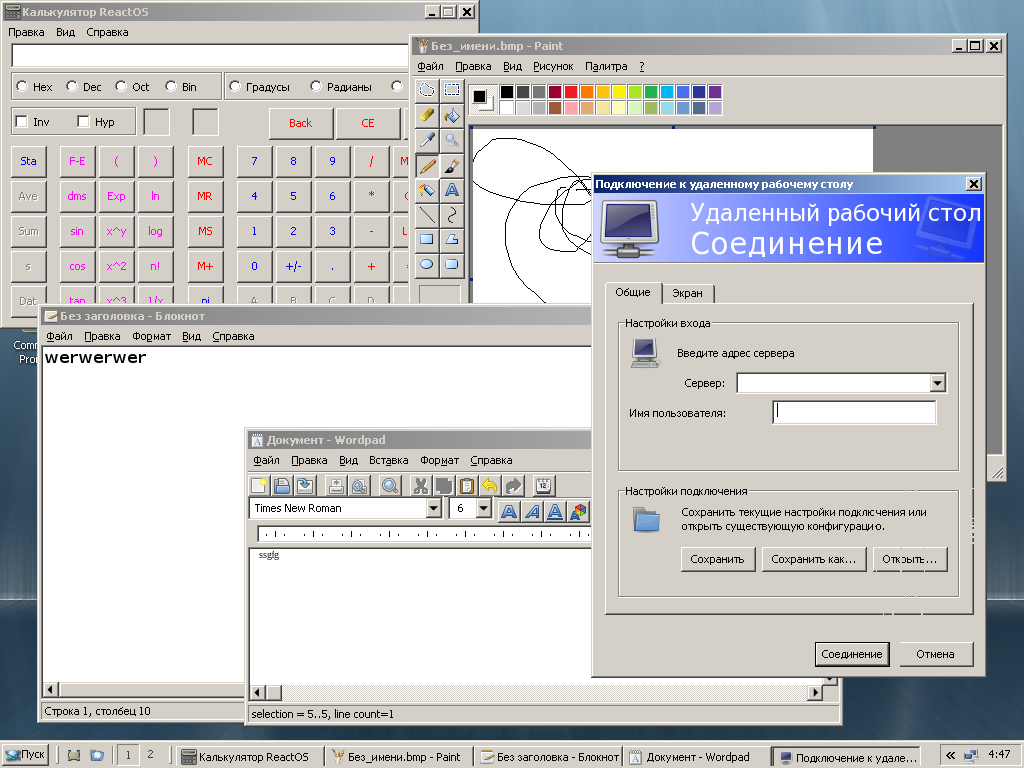Select the Hex radio button
Screen dimensions: 1024x768
(x=22, y=86)
